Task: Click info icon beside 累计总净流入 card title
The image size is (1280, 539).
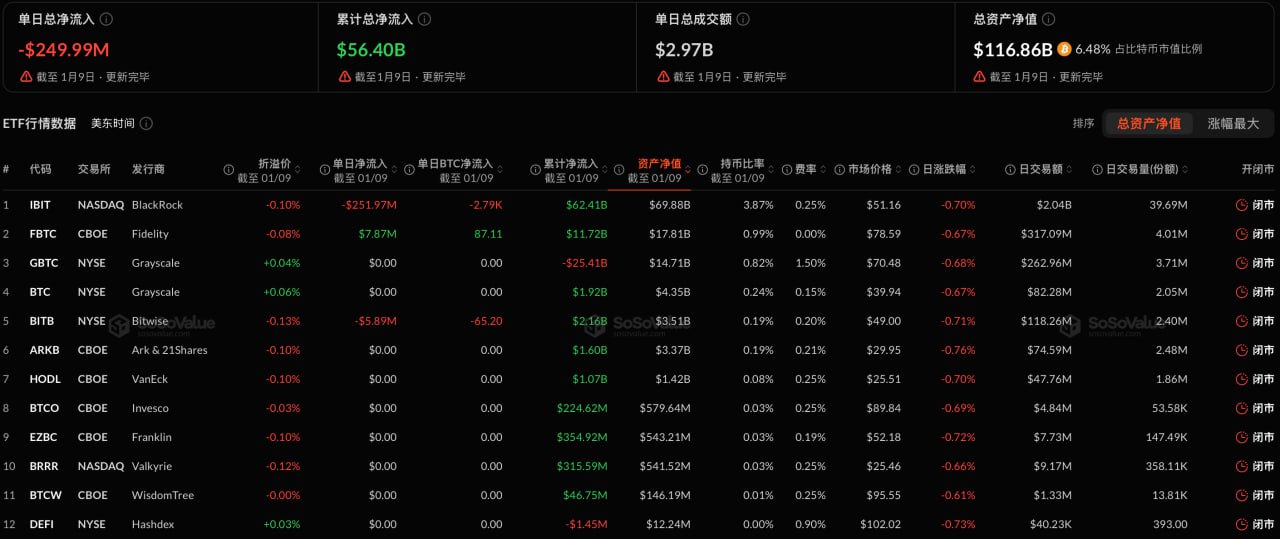Action: (425, 19)
